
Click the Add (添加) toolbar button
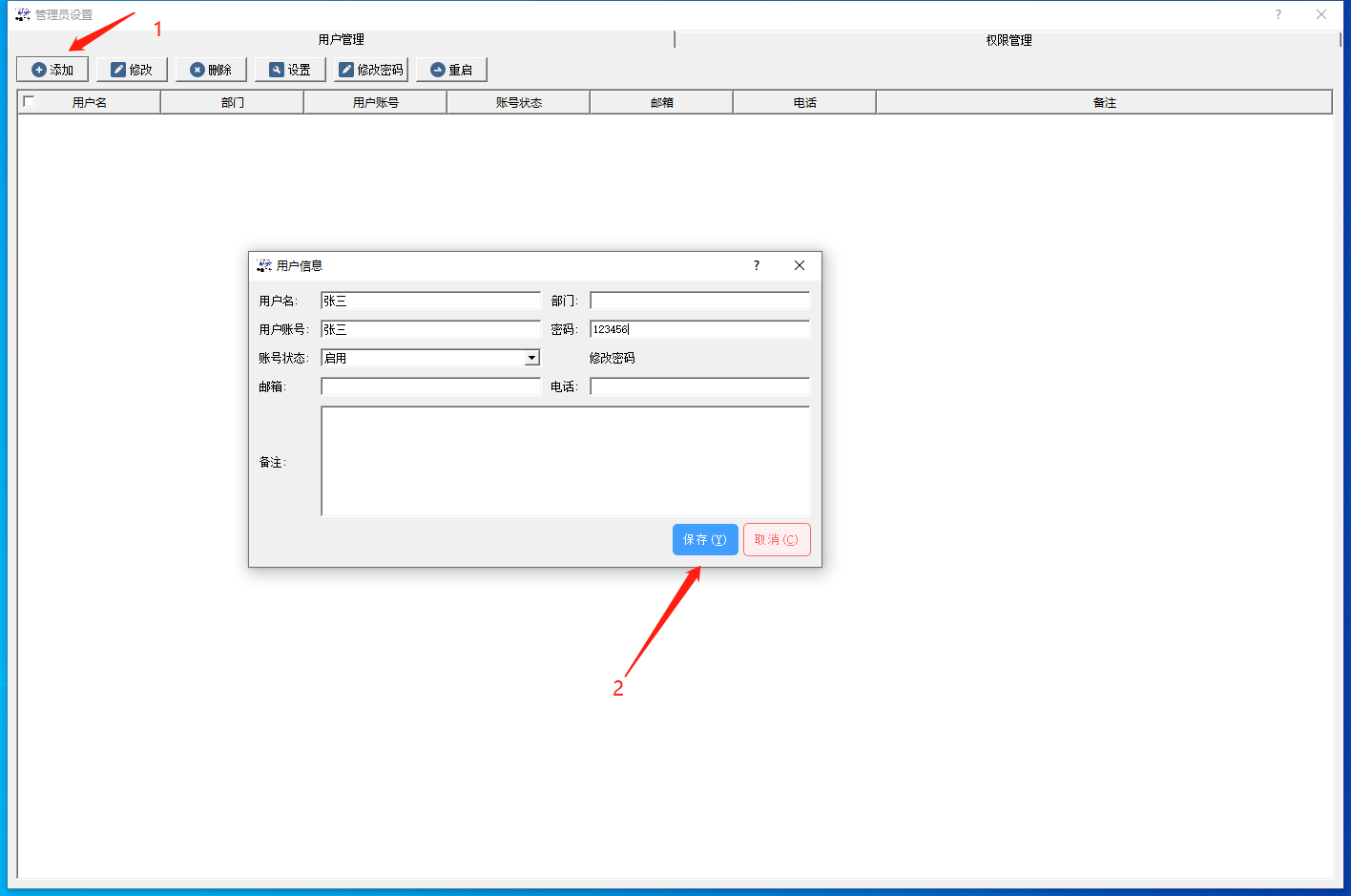coord(52,70)
